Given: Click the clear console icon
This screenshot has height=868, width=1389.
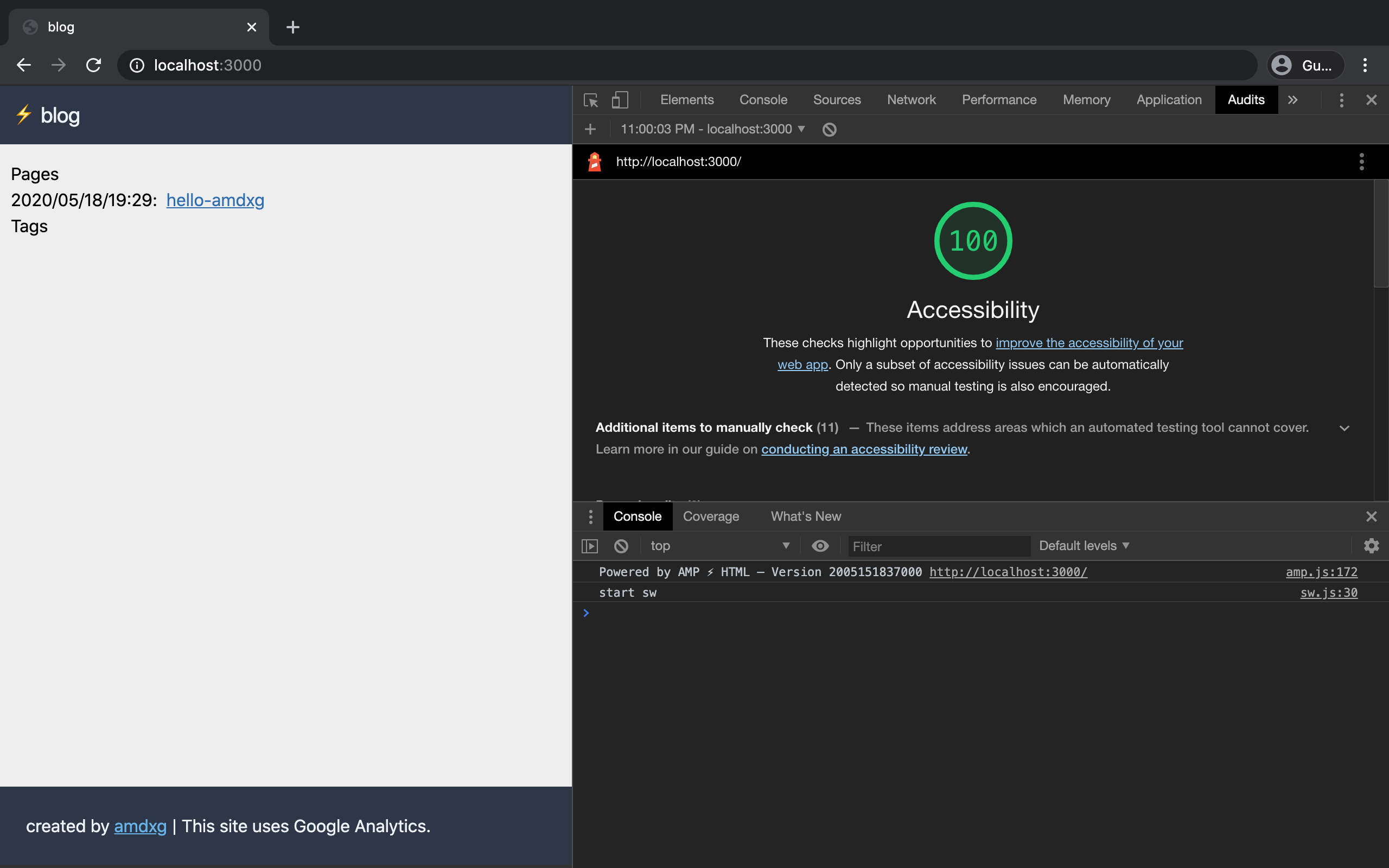Looking at the screenshot, I should (621, 546).
